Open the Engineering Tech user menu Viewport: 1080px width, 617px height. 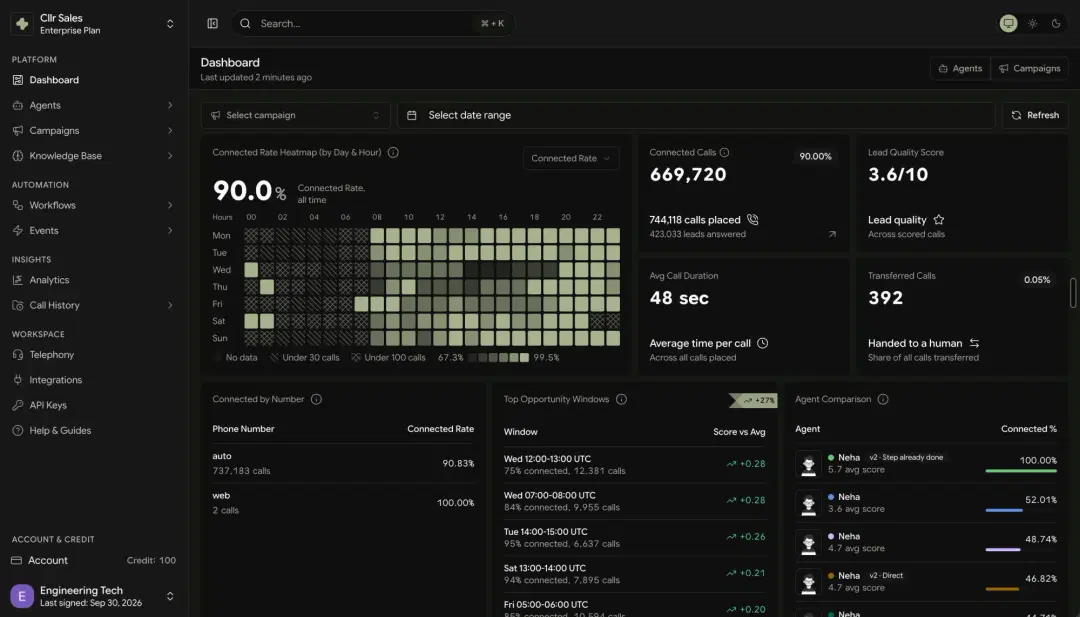tap(94, 596)
